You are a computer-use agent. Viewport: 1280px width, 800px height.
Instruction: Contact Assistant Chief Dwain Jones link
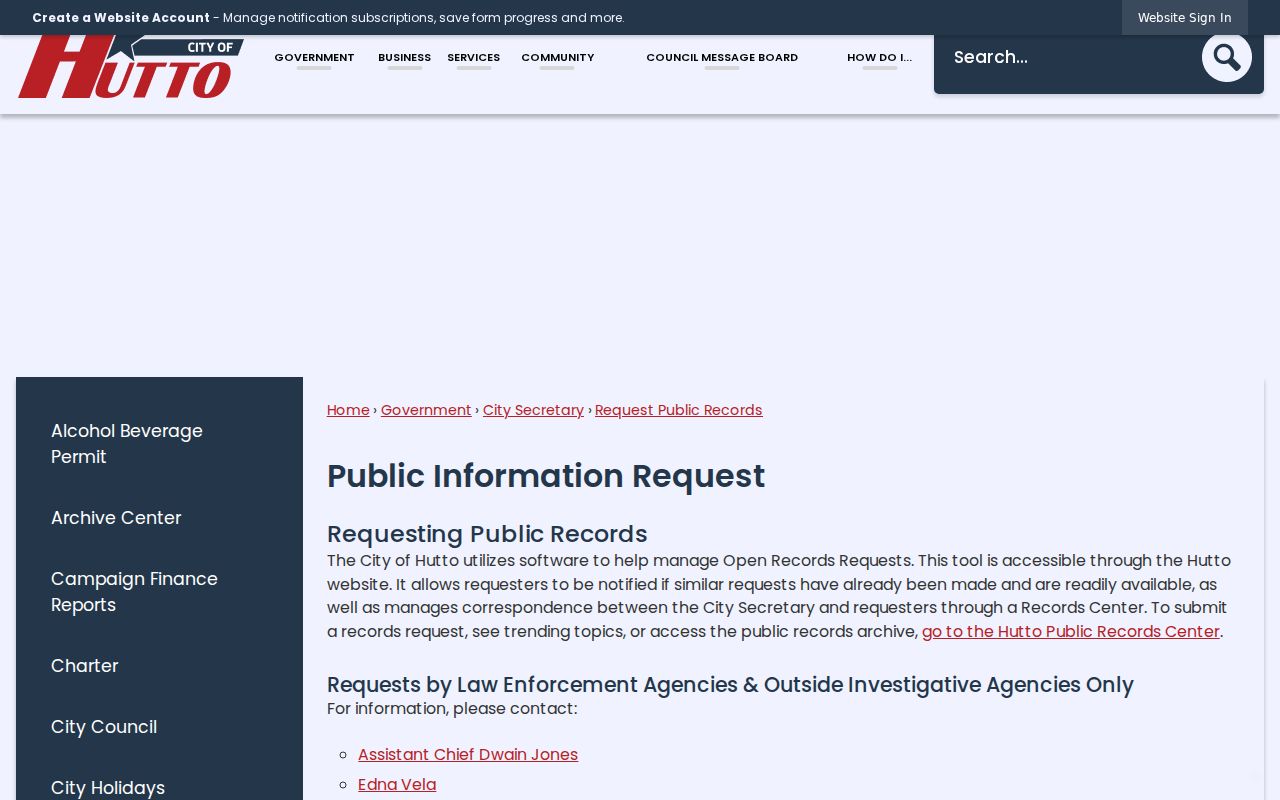[468, 755]
